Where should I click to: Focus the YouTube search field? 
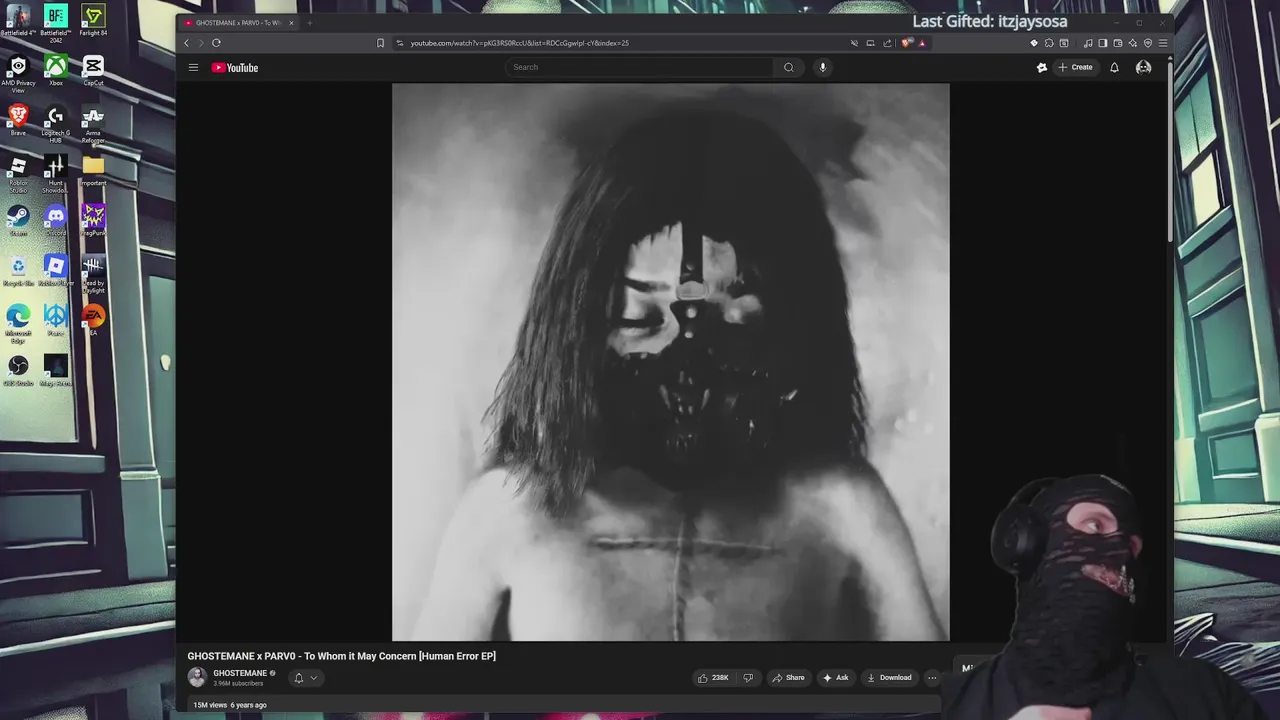639,67
